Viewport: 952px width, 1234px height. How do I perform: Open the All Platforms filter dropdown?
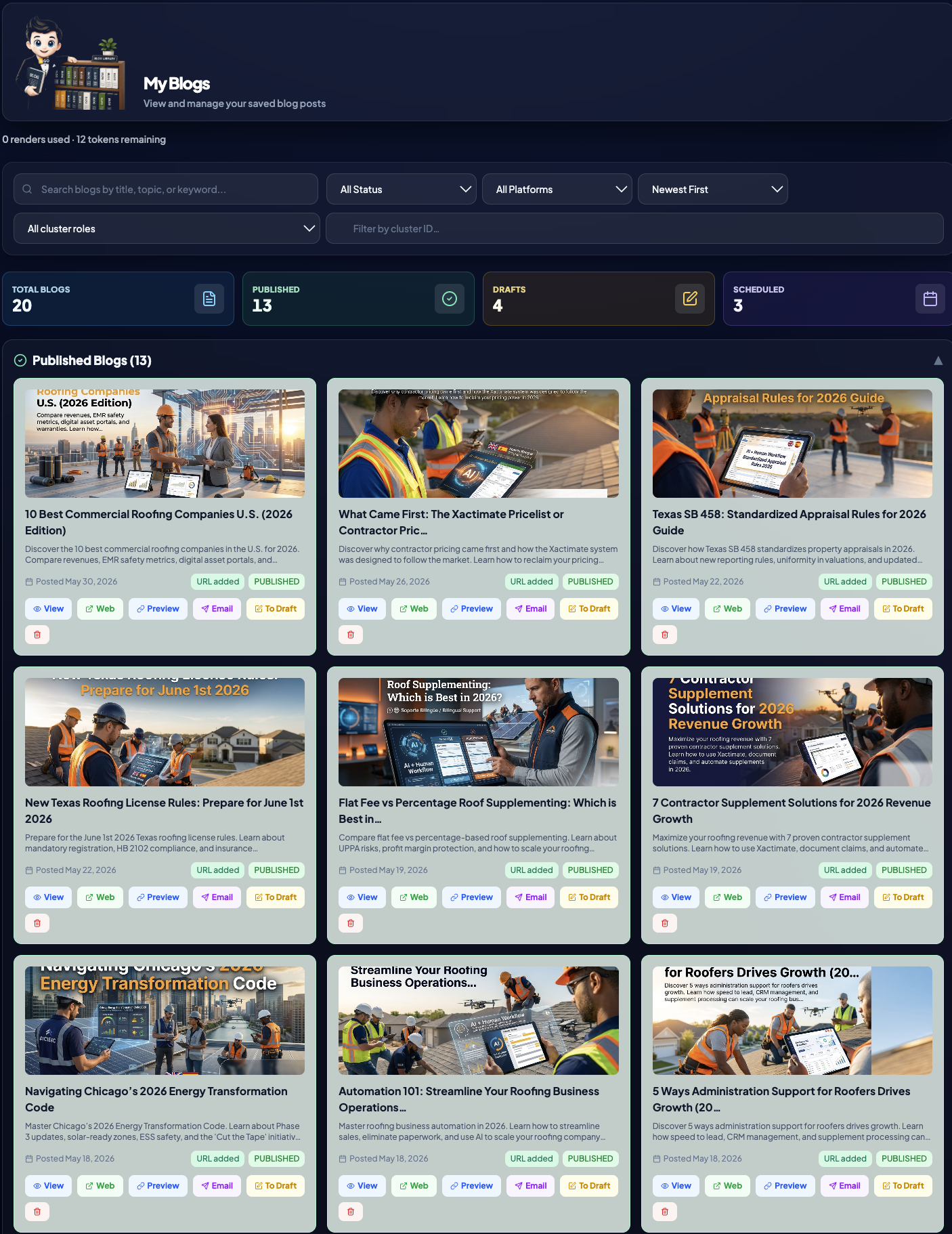tap(557, 190)
